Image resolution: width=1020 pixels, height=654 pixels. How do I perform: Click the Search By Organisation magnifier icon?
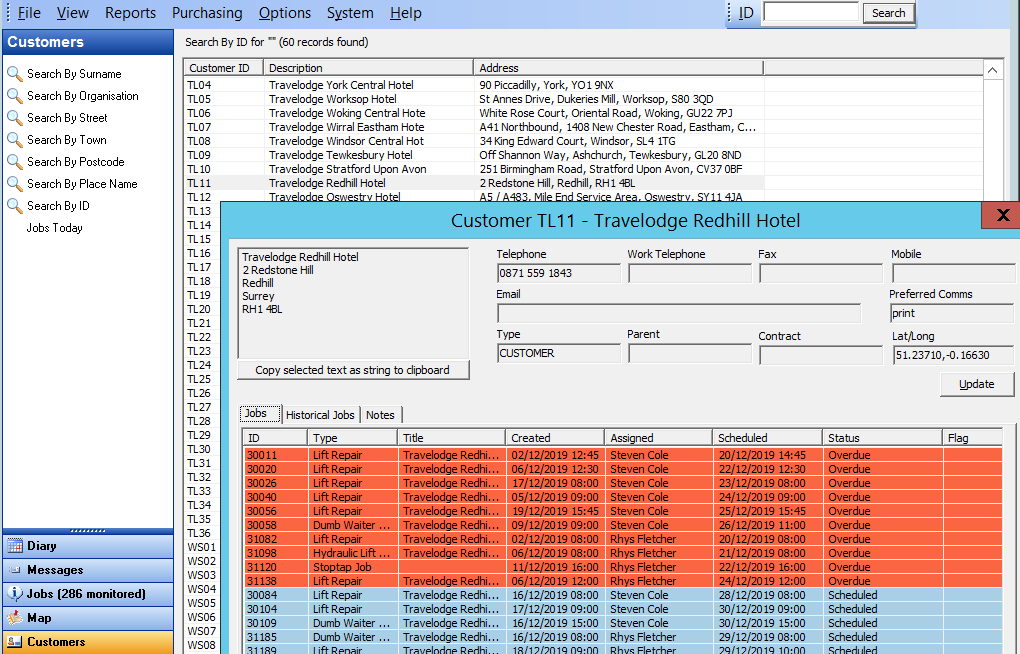(x=14, y=96)
